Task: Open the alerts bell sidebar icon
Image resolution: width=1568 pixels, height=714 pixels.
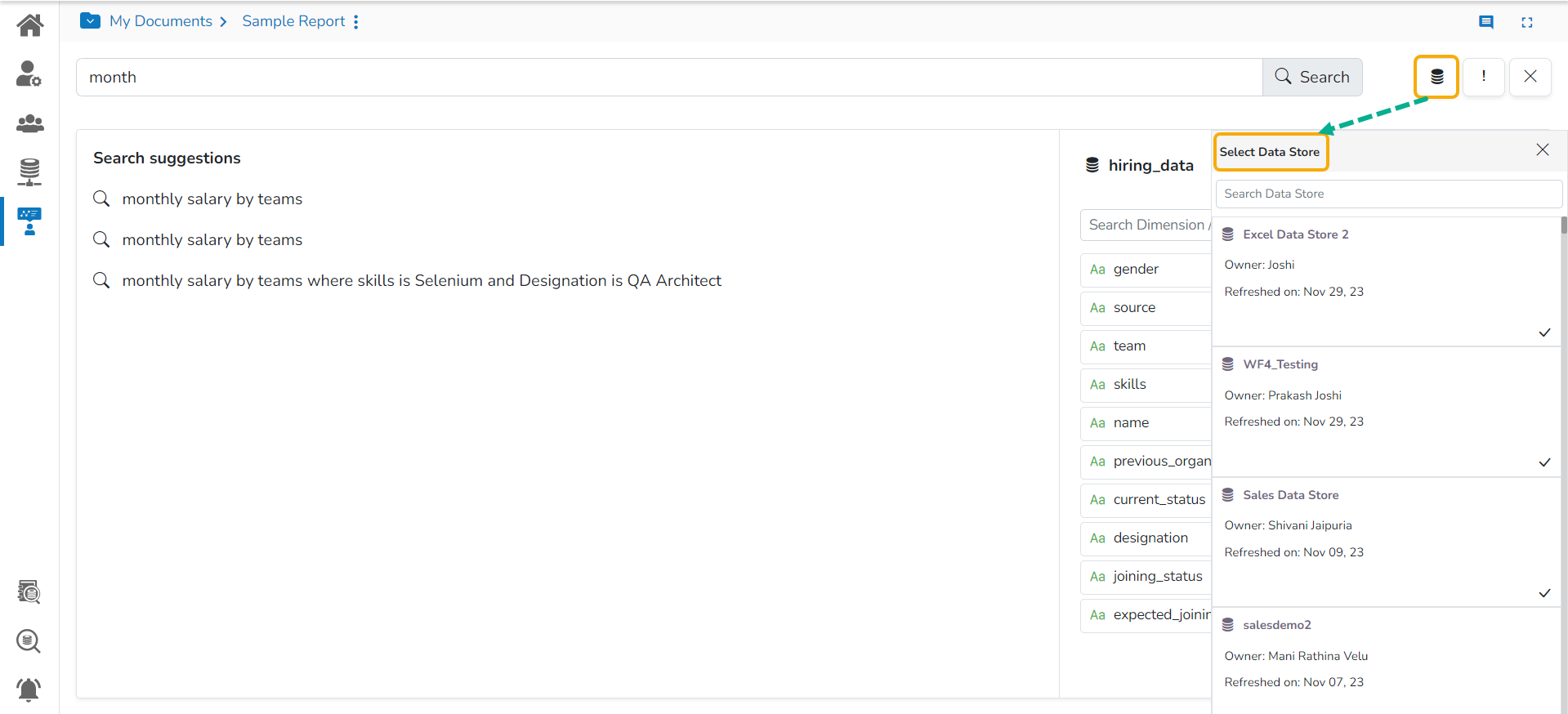Action: [x=29, y=689]
